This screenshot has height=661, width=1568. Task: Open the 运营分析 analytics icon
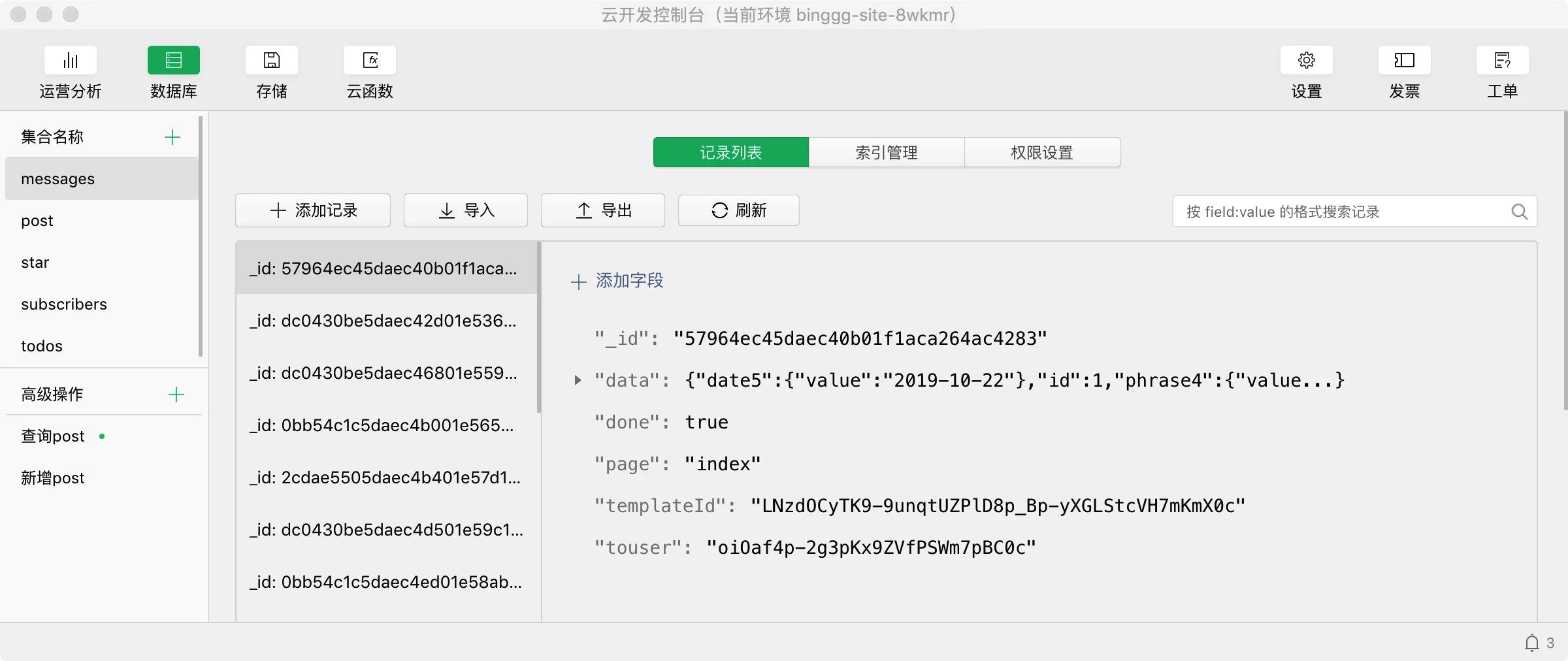(x=71, y=60)
